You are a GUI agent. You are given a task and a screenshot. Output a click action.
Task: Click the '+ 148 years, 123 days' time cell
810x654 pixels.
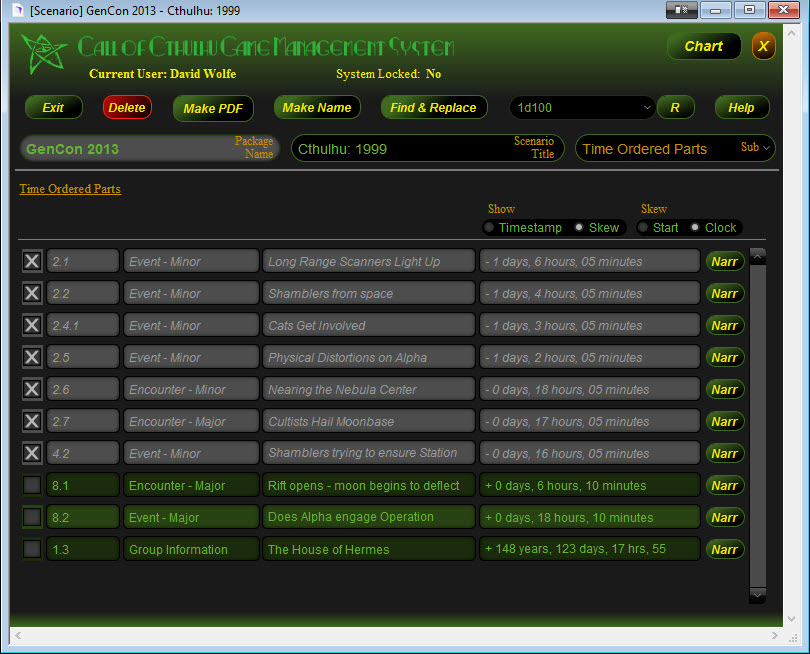tap(589, 549)
